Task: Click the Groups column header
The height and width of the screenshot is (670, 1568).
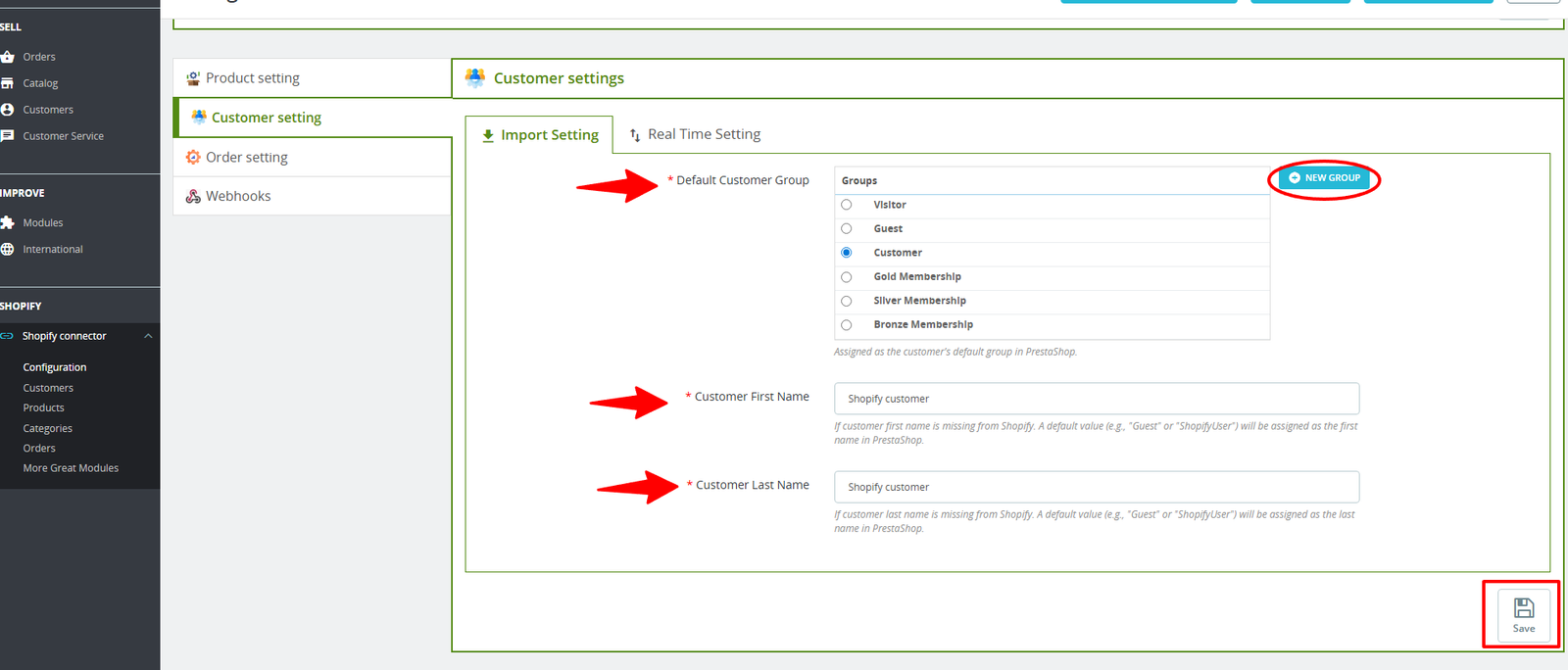Action: click(859, 180)
